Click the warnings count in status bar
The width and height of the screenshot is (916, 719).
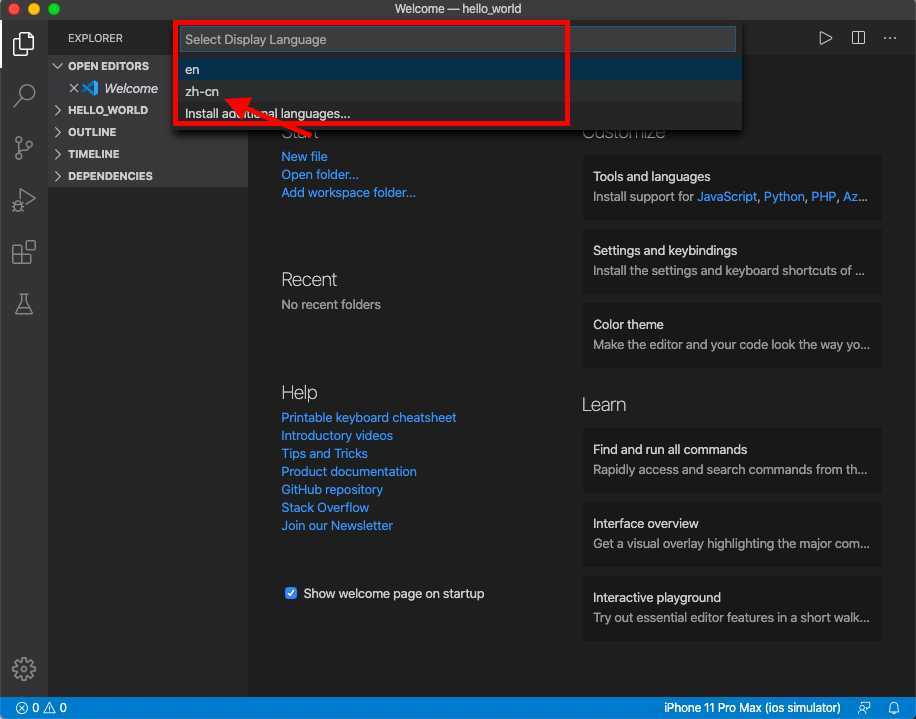point(55,708)
